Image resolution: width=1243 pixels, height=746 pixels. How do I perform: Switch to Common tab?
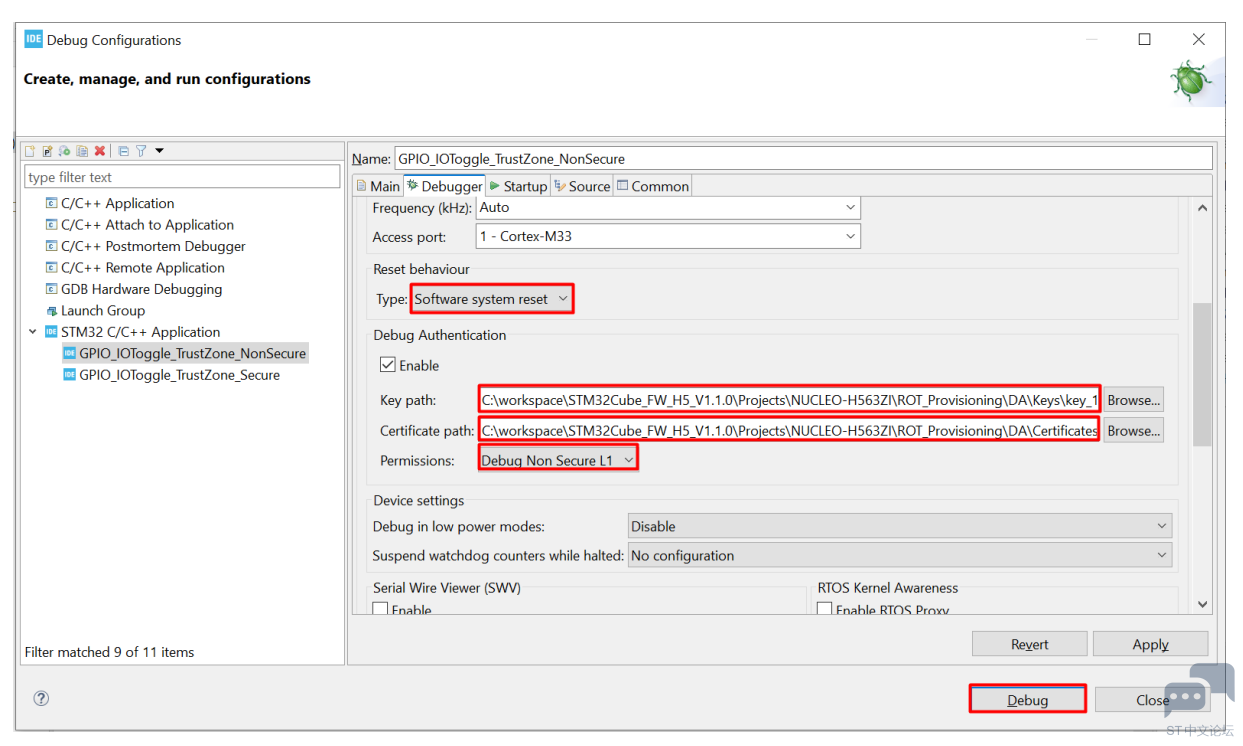653,186
